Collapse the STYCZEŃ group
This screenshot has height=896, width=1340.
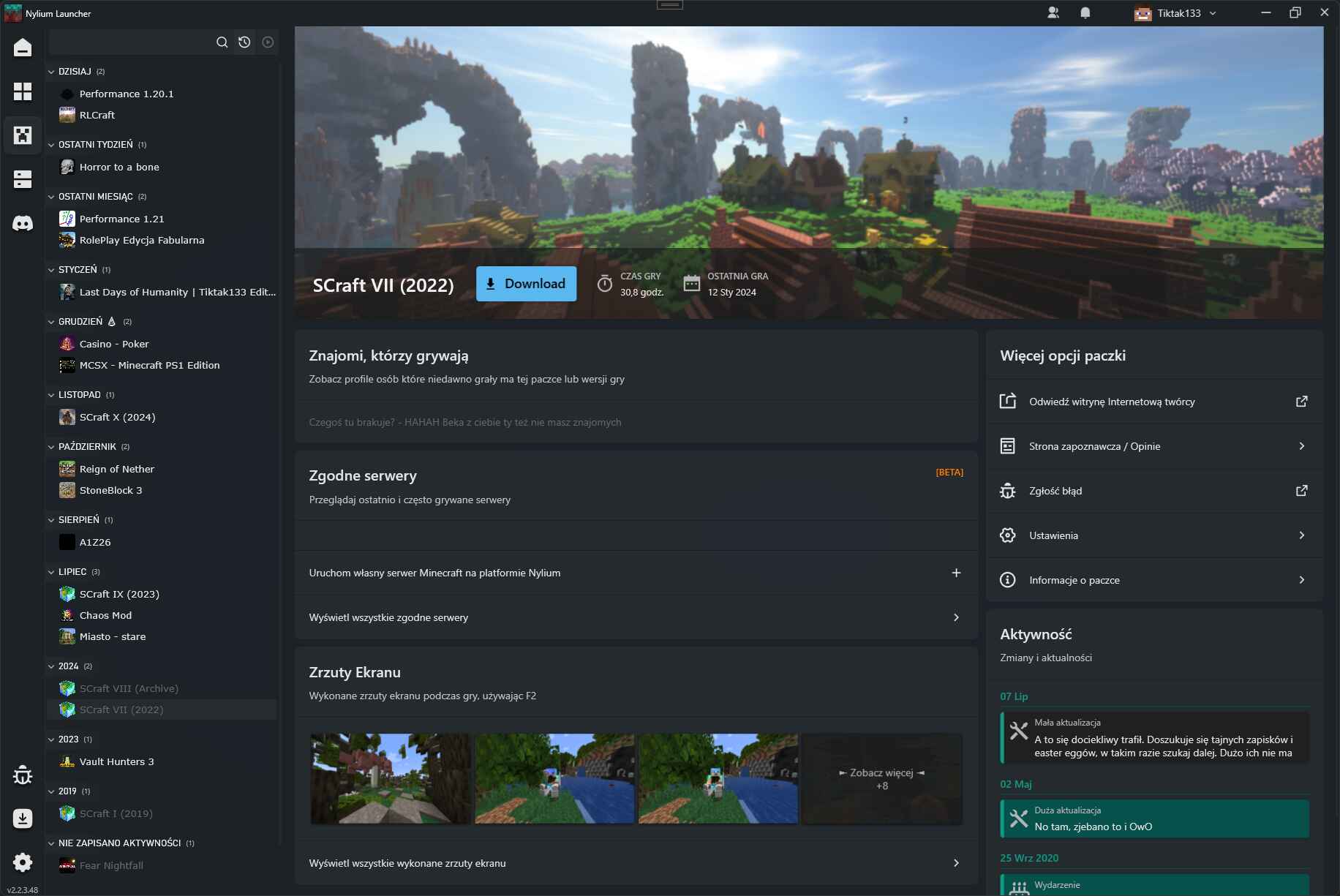point(51,270)
